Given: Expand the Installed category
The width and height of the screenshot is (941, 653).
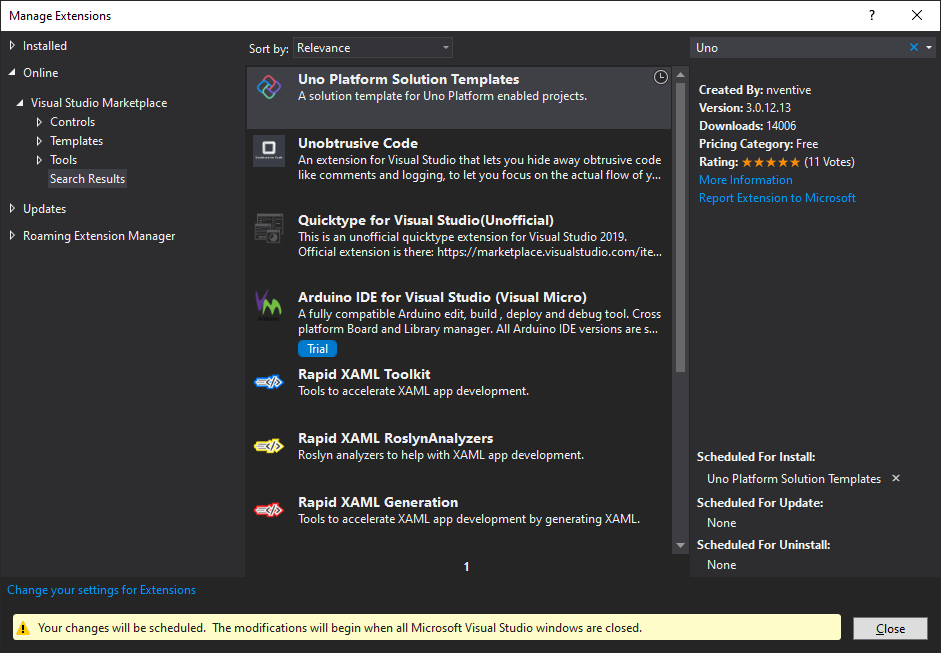Looking at the screenshot, I should [x=12, y=45].
